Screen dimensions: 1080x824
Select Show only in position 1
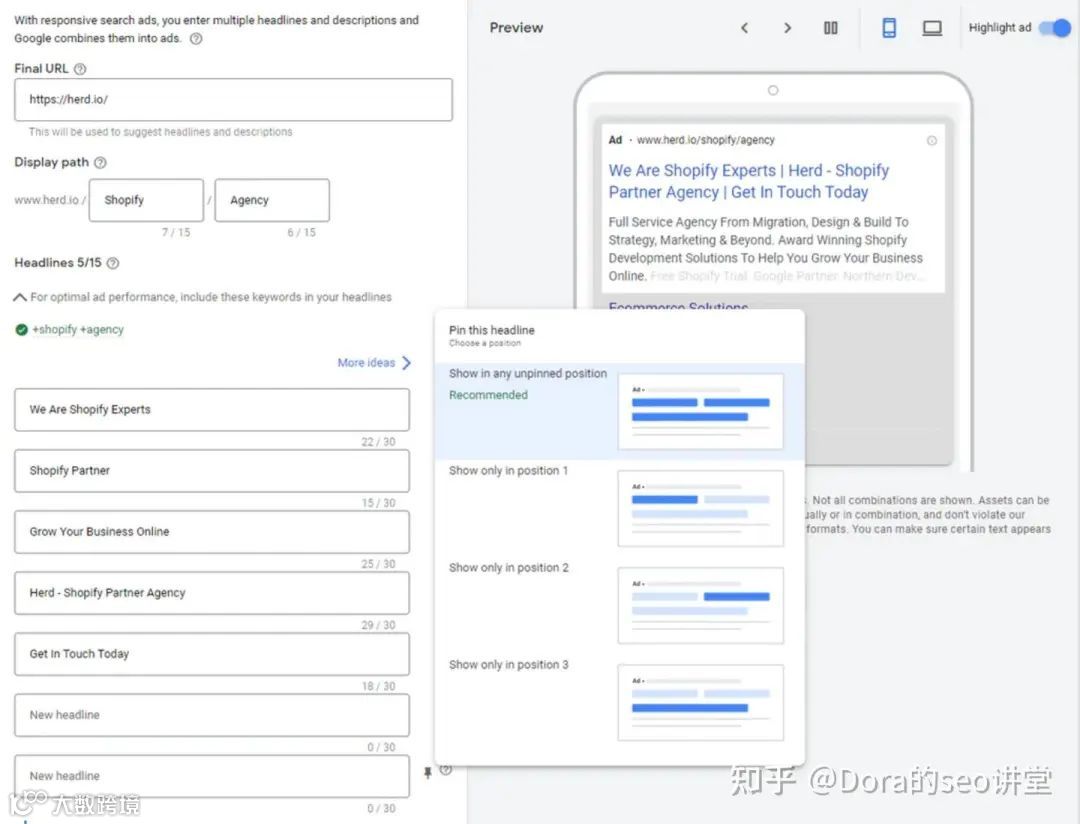[619, 508]
